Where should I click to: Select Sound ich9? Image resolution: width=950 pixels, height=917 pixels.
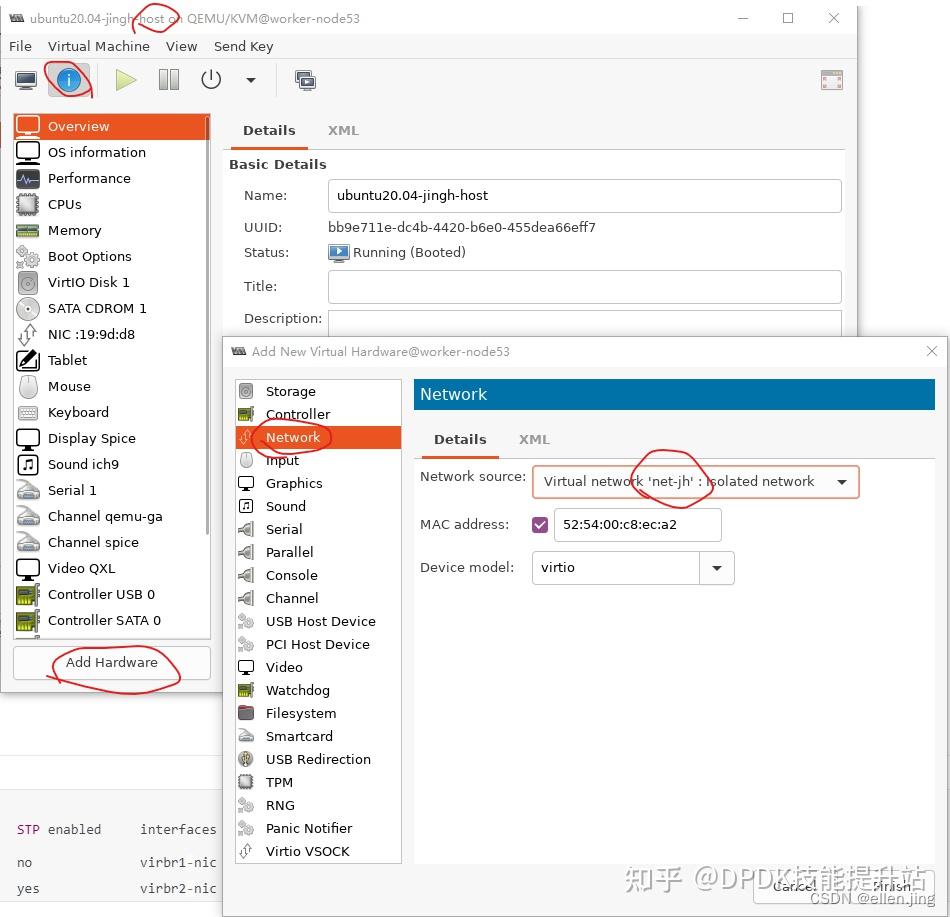110,465
